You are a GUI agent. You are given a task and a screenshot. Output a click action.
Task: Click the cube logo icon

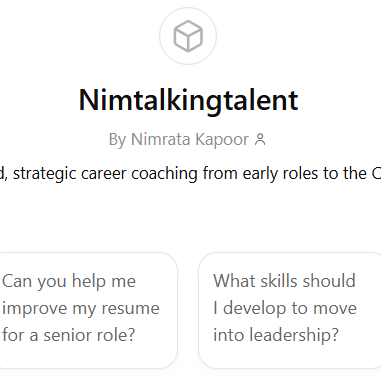[188, 36]
